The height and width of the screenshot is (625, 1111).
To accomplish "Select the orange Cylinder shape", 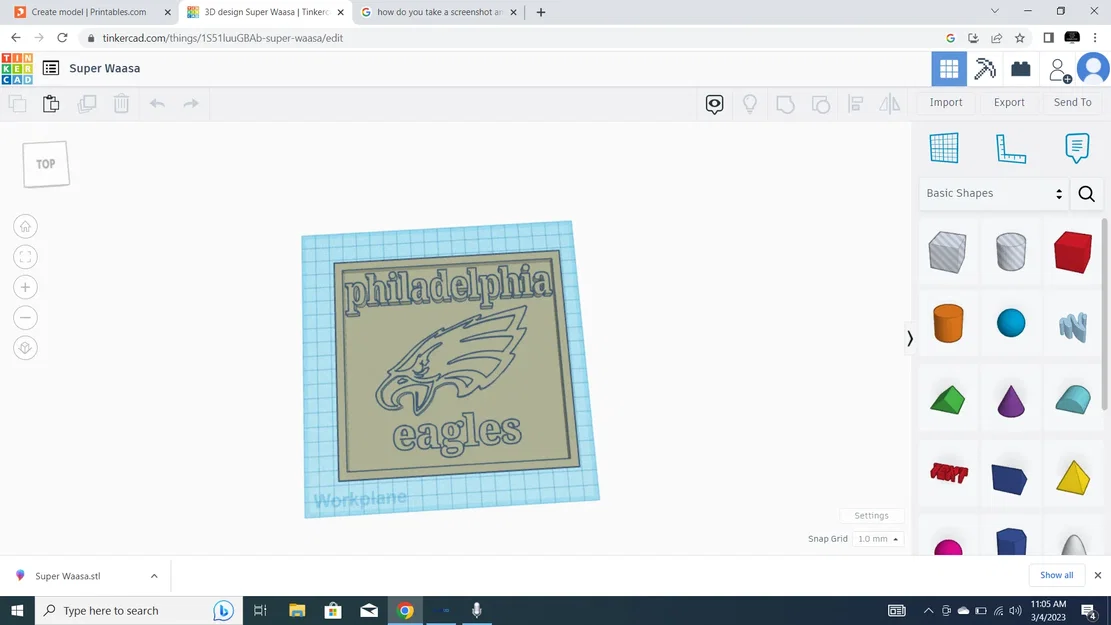I will coord(948,324).
